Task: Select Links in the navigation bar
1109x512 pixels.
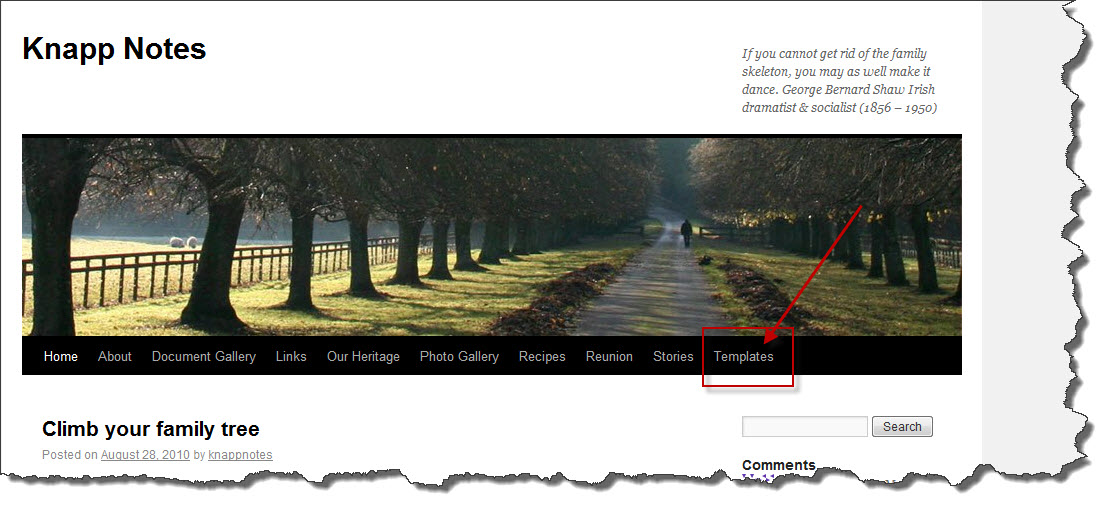Action: (291, 356)
